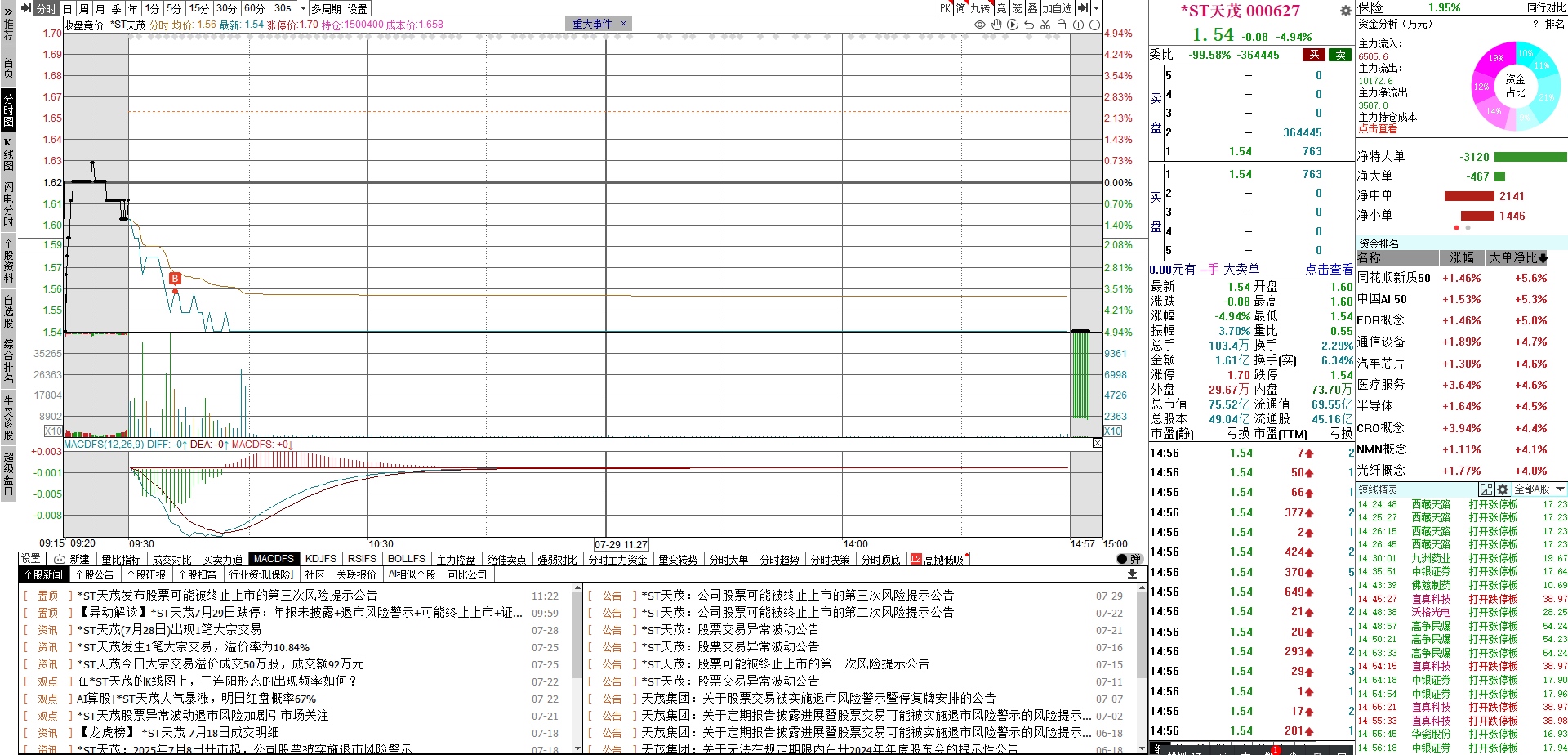The width and height of the screenshot is (1568, 755).
Task: Open the 点击查看 link under 大卖单
Action: tap(1329, 269)
